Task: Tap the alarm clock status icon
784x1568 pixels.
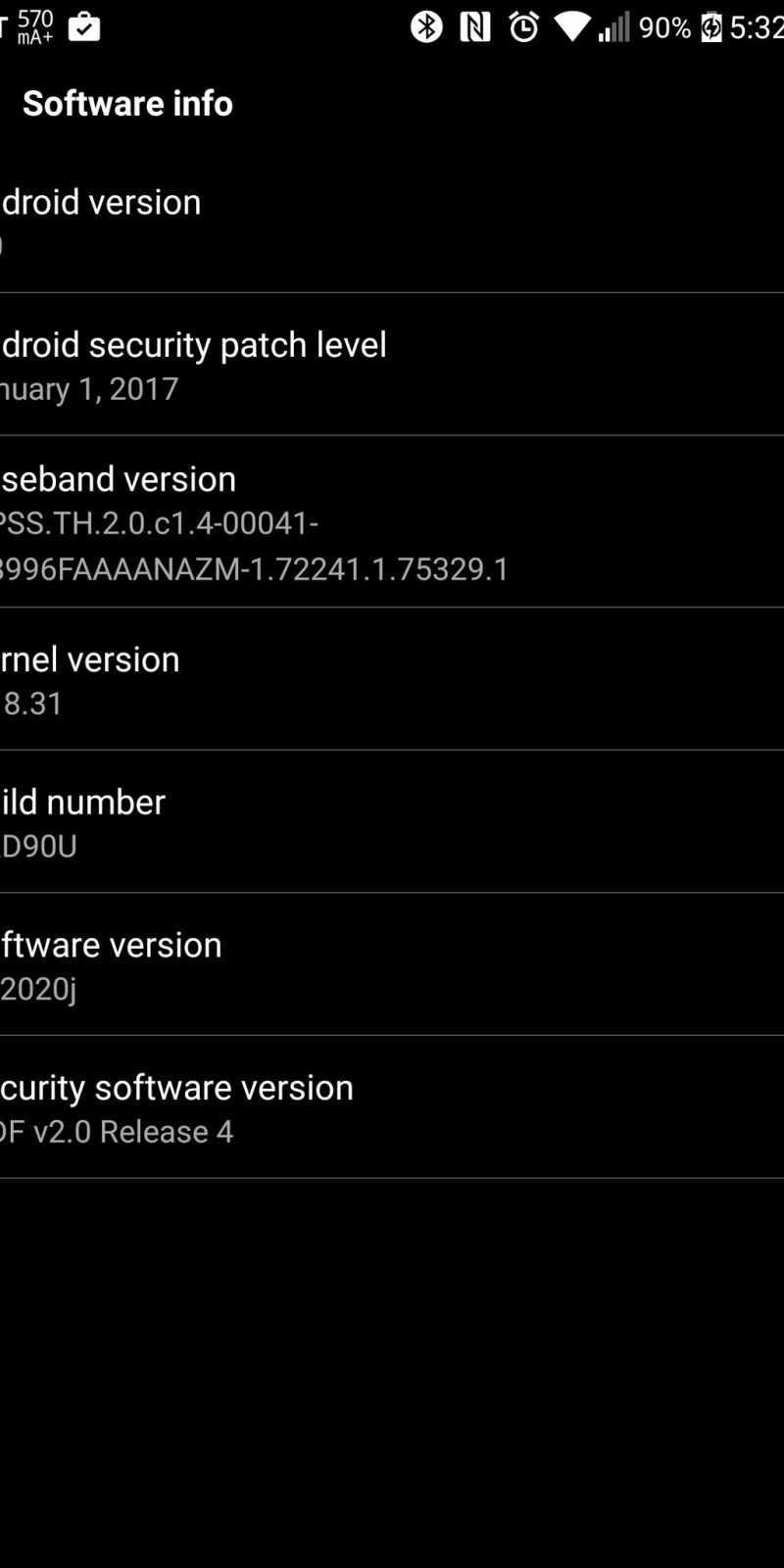Action: (524, 27)
